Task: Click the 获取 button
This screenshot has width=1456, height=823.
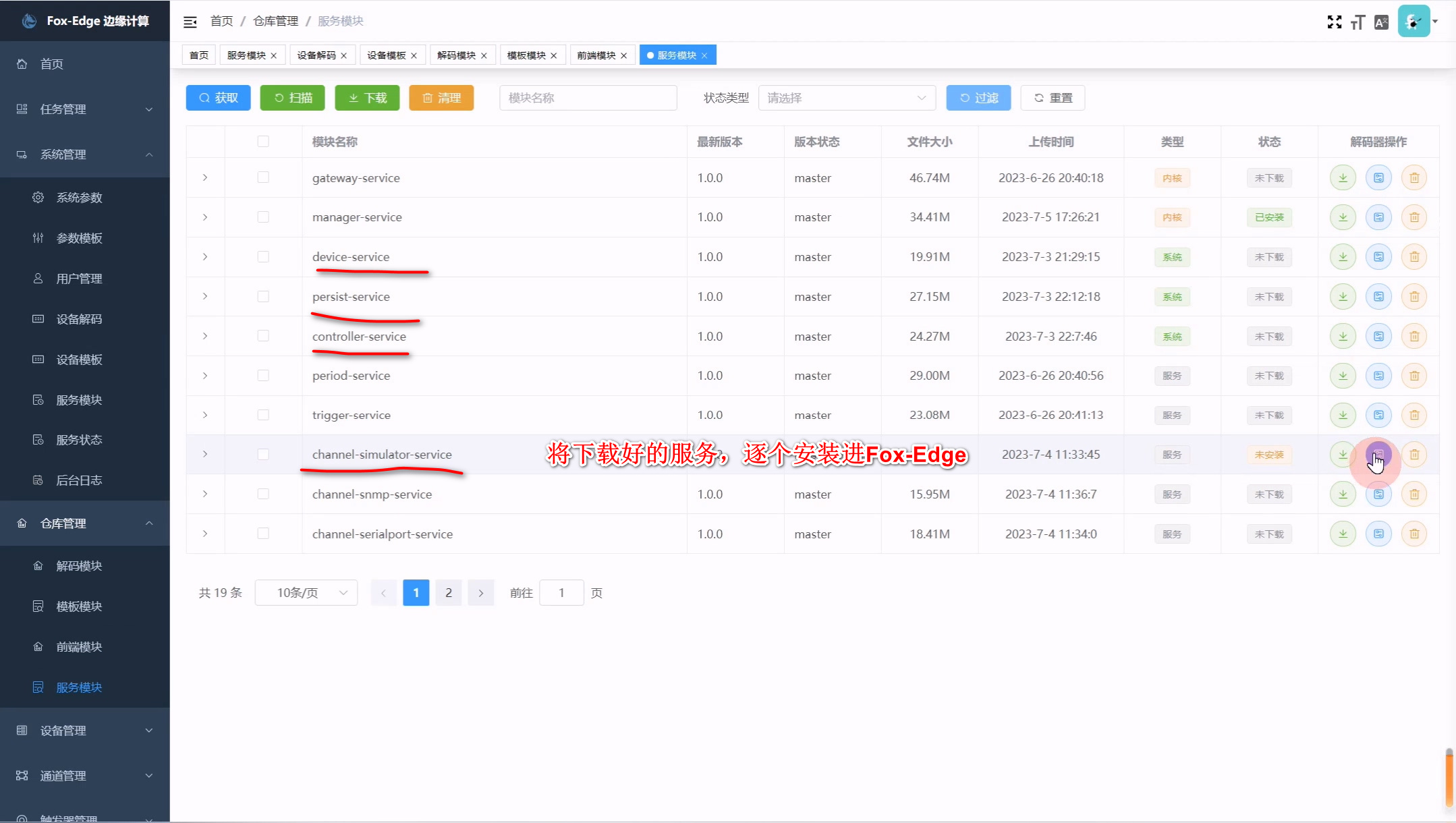Action: [219, 98]
